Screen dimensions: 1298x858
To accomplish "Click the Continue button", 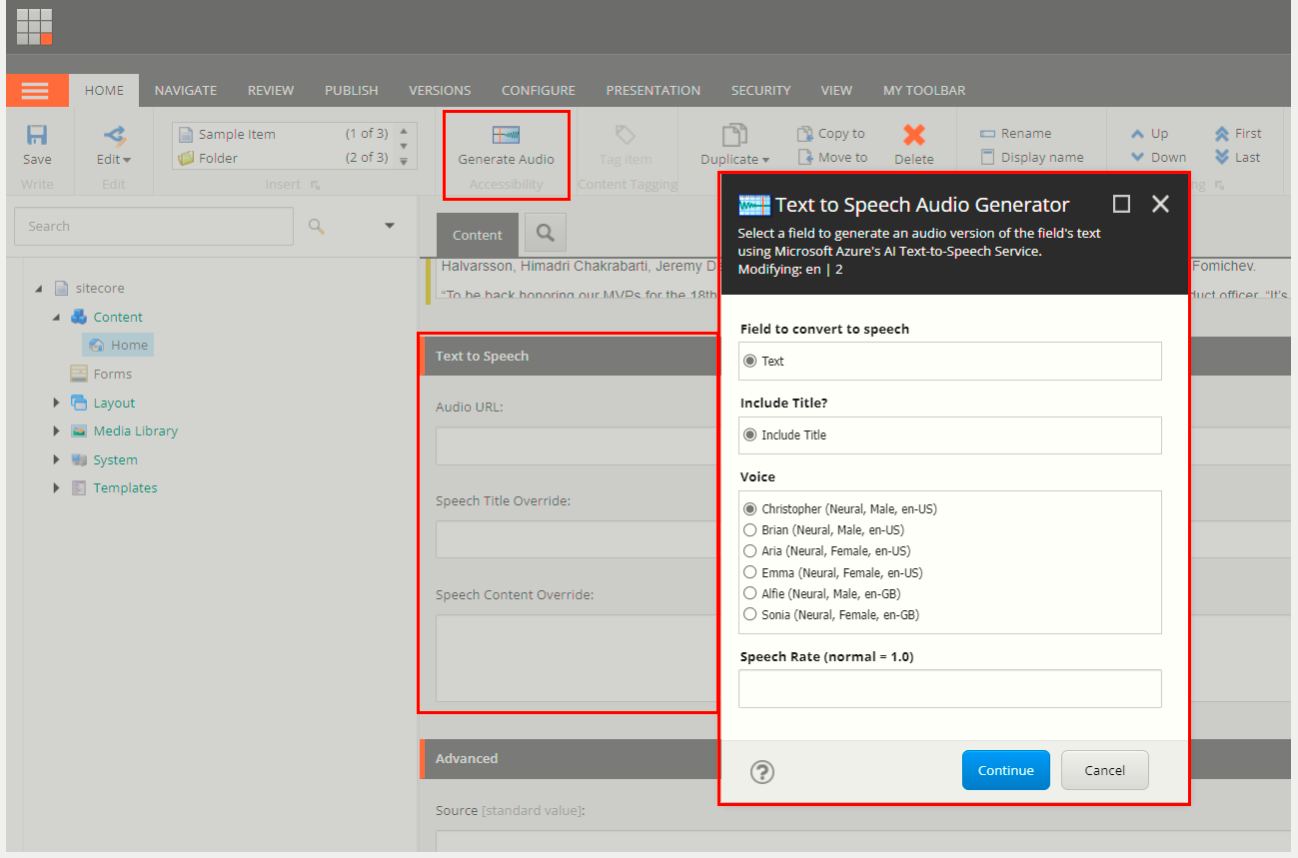I will tap(1006, 770).
